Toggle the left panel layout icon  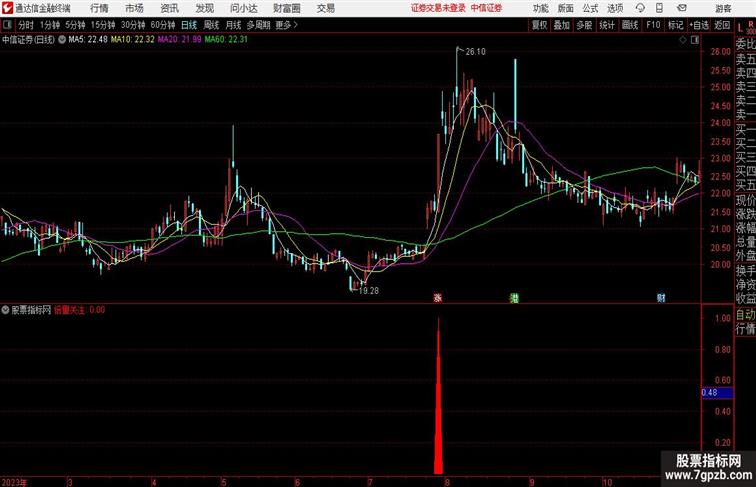(x=7, y=25)
